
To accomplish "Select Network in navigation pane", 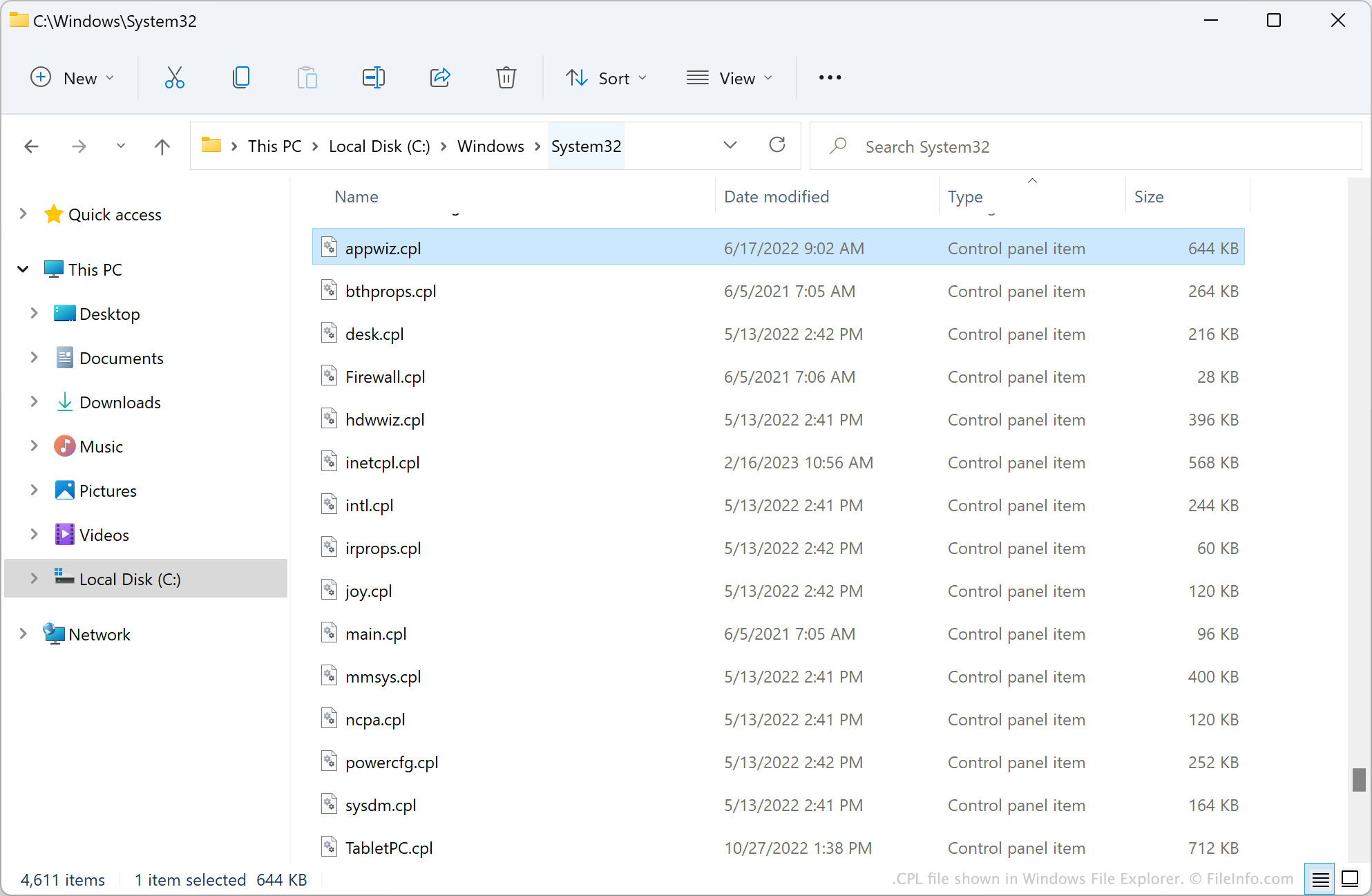I will click(x=99, y=634).
